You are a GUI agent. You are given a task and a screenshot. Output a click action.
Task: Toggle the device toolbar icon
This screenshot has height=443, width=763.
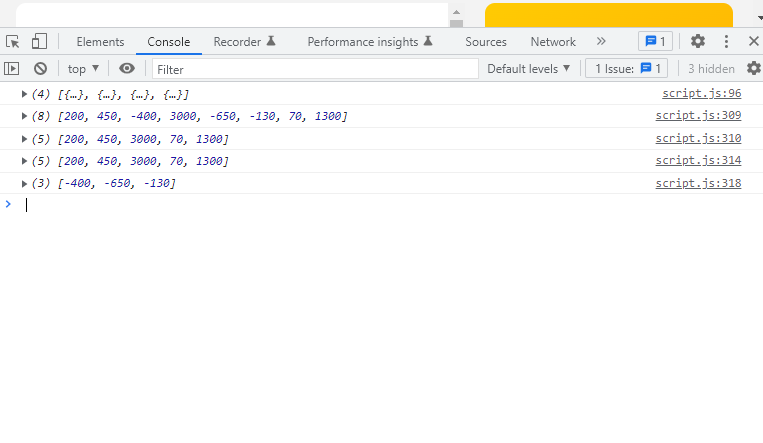coord(39,42)
